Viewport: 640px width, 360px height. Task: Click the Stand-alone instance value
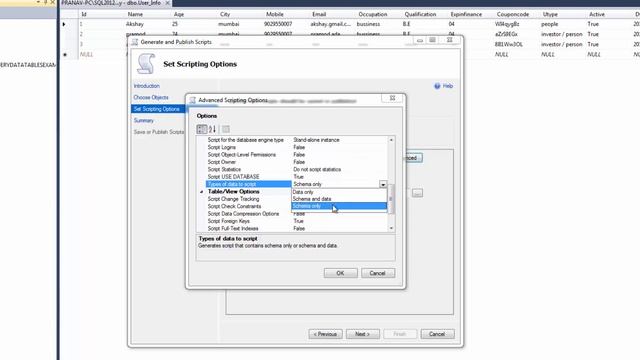tap(316, 140)
